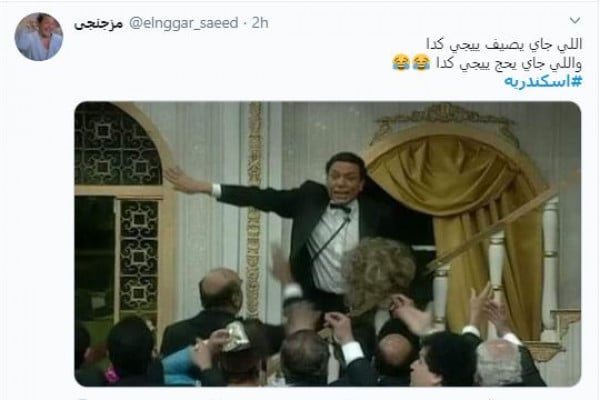Open the tweet via the 2h timestamp
600x400 pixels.
(x=260, y=23)
